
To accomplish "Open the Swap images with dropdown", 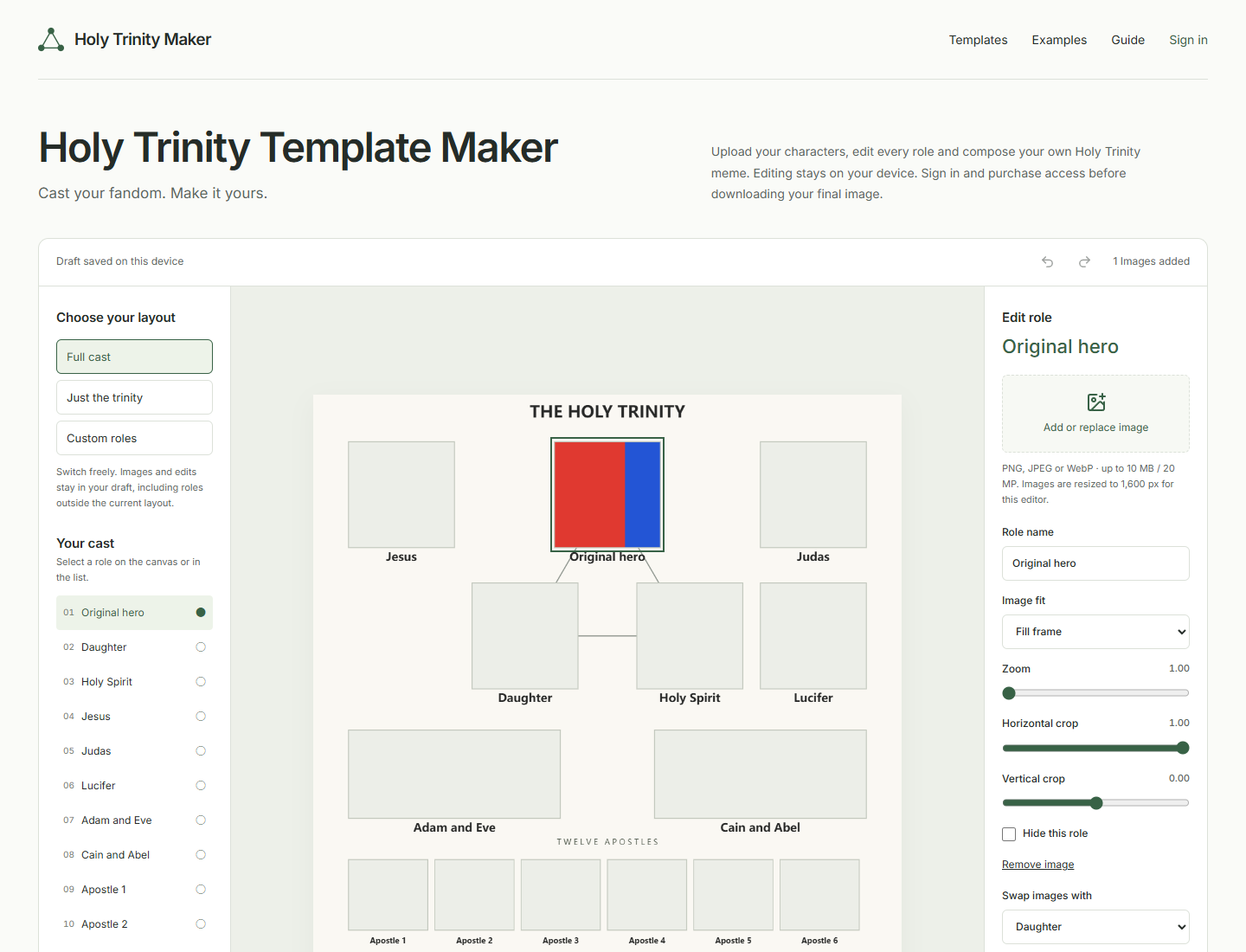I will (1095, 927).
